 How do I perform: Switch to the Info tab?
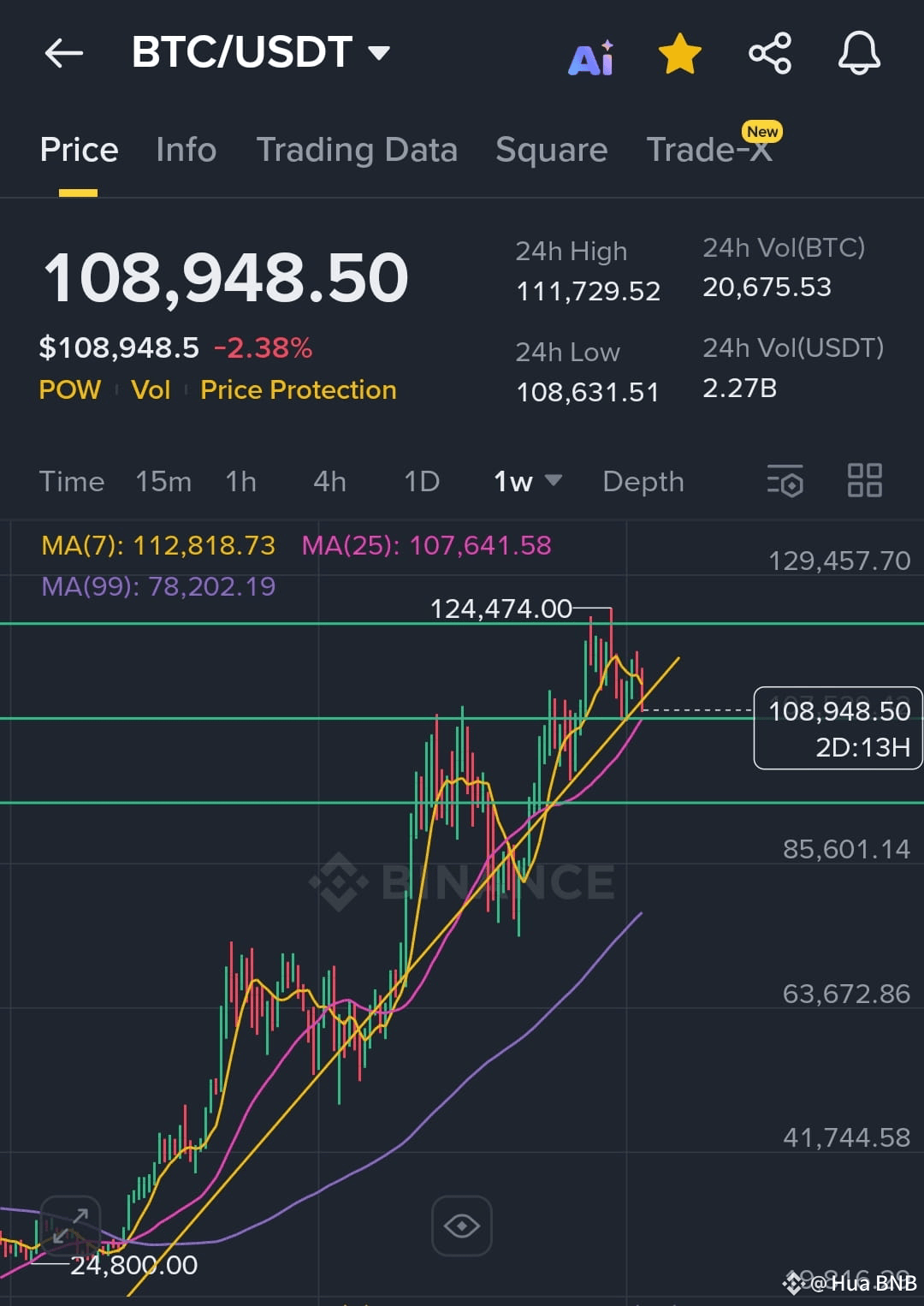187,150
